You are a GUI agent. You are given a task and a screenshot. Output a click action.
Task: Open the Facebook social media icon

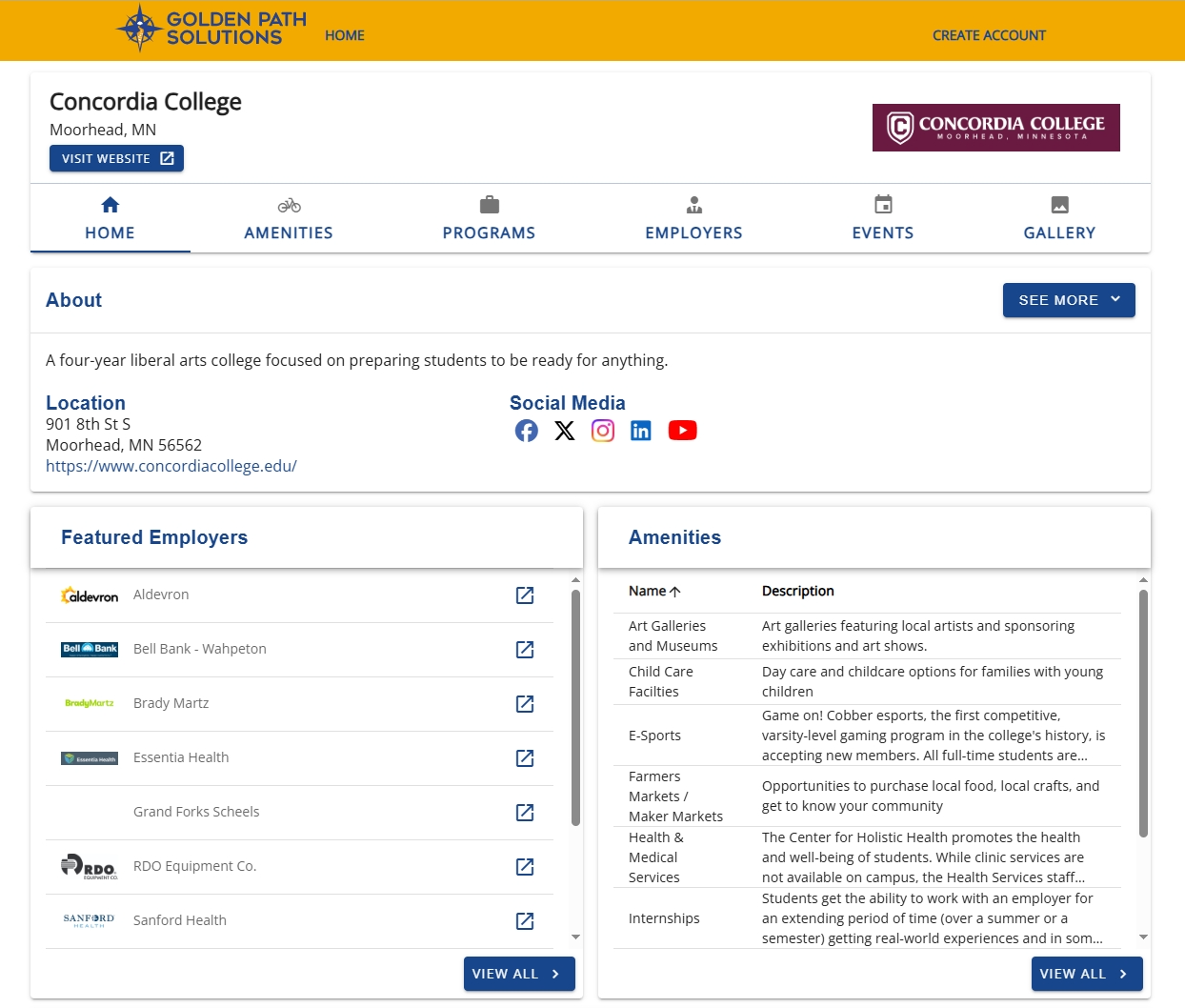527,431
